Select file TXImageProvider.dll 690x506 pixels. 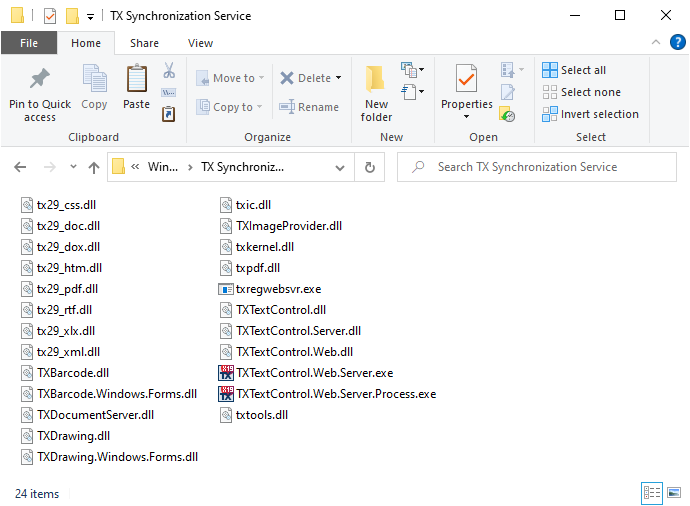point(281,226)
